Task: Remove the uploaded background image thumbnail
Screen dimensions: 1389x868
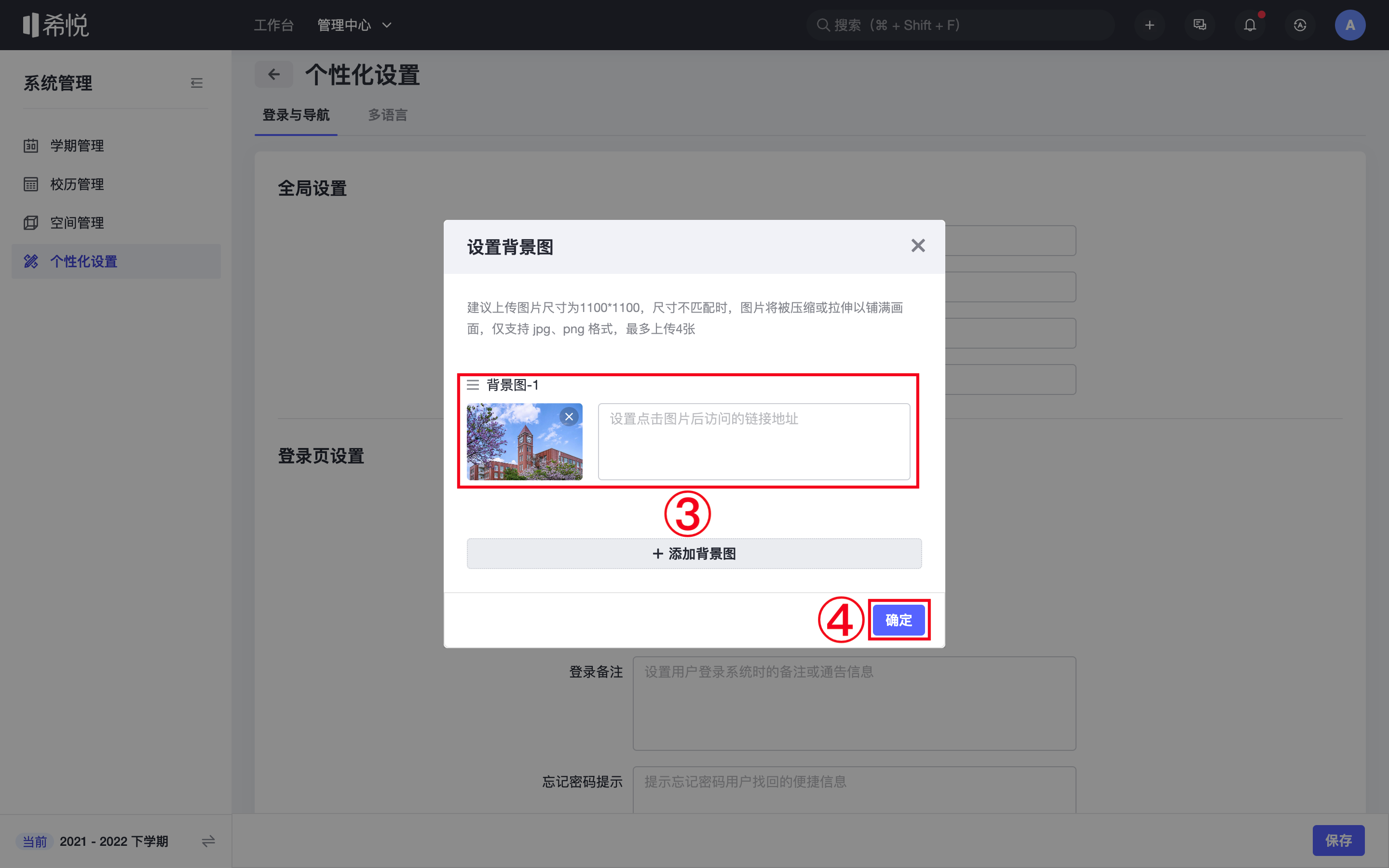Action: (x=569, y=417)
